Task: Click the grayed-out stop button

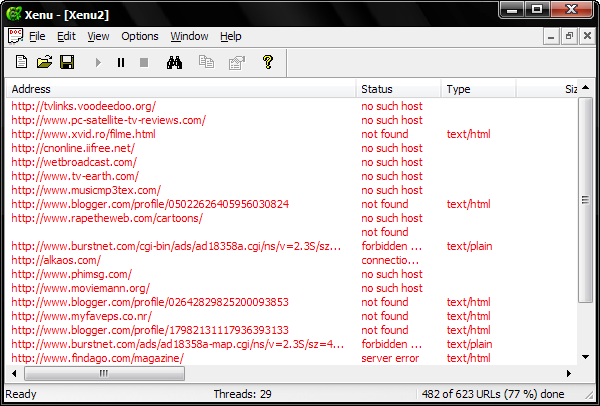Action: click(x=144, y=62)
